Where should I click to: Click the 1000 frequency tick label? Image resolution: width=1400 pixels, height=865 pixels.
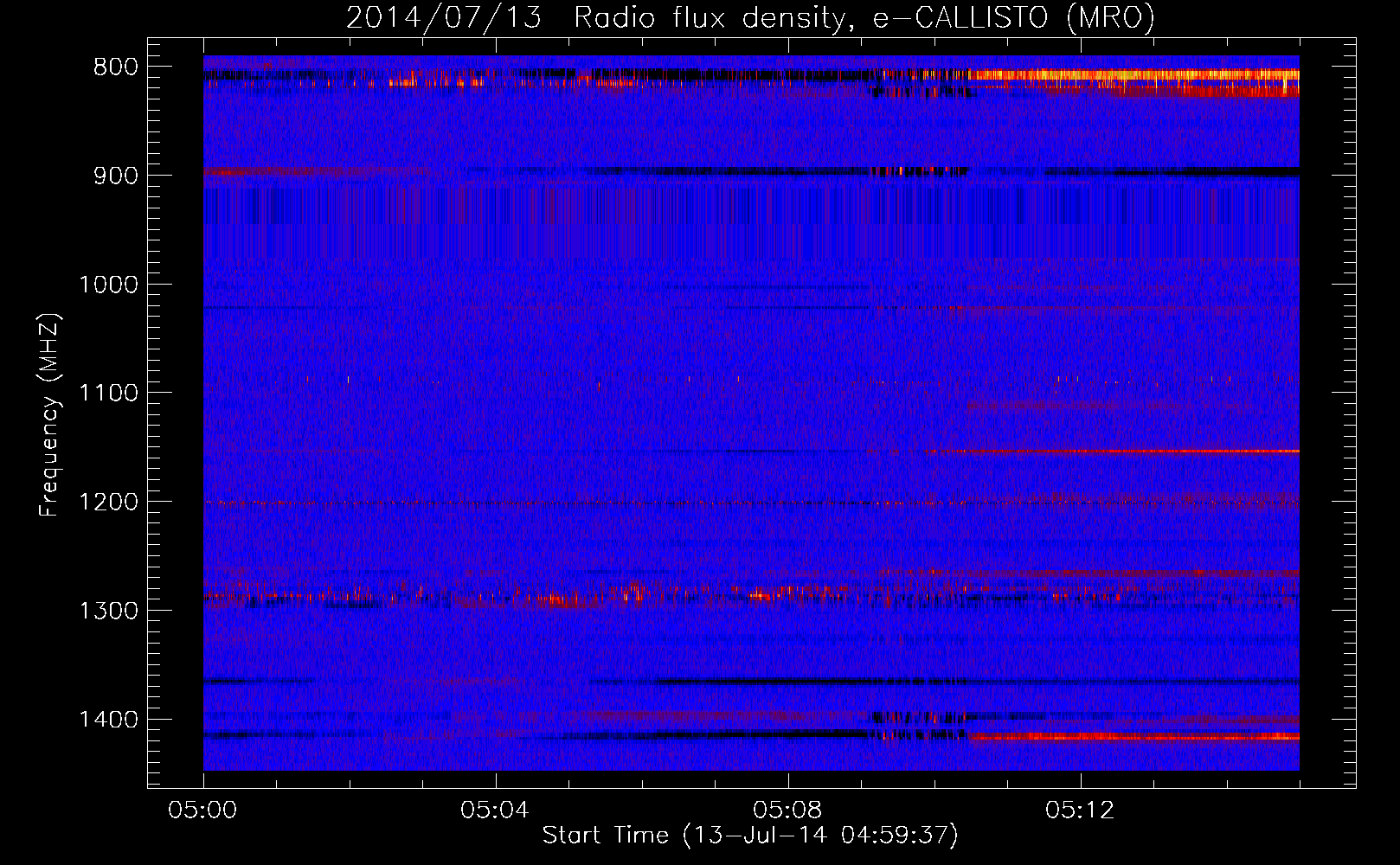pyautogui.click(x=108, y=285)
